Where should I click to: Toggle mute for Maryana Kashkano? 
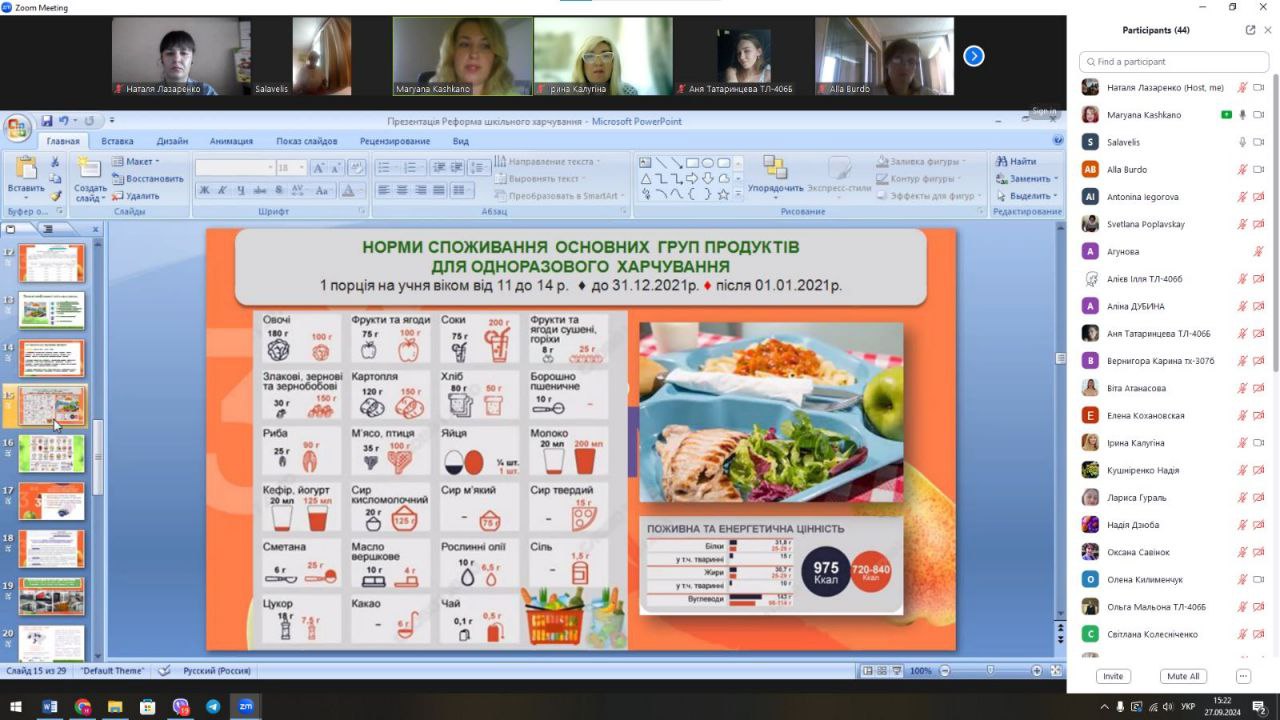(x=1242, y=115)
